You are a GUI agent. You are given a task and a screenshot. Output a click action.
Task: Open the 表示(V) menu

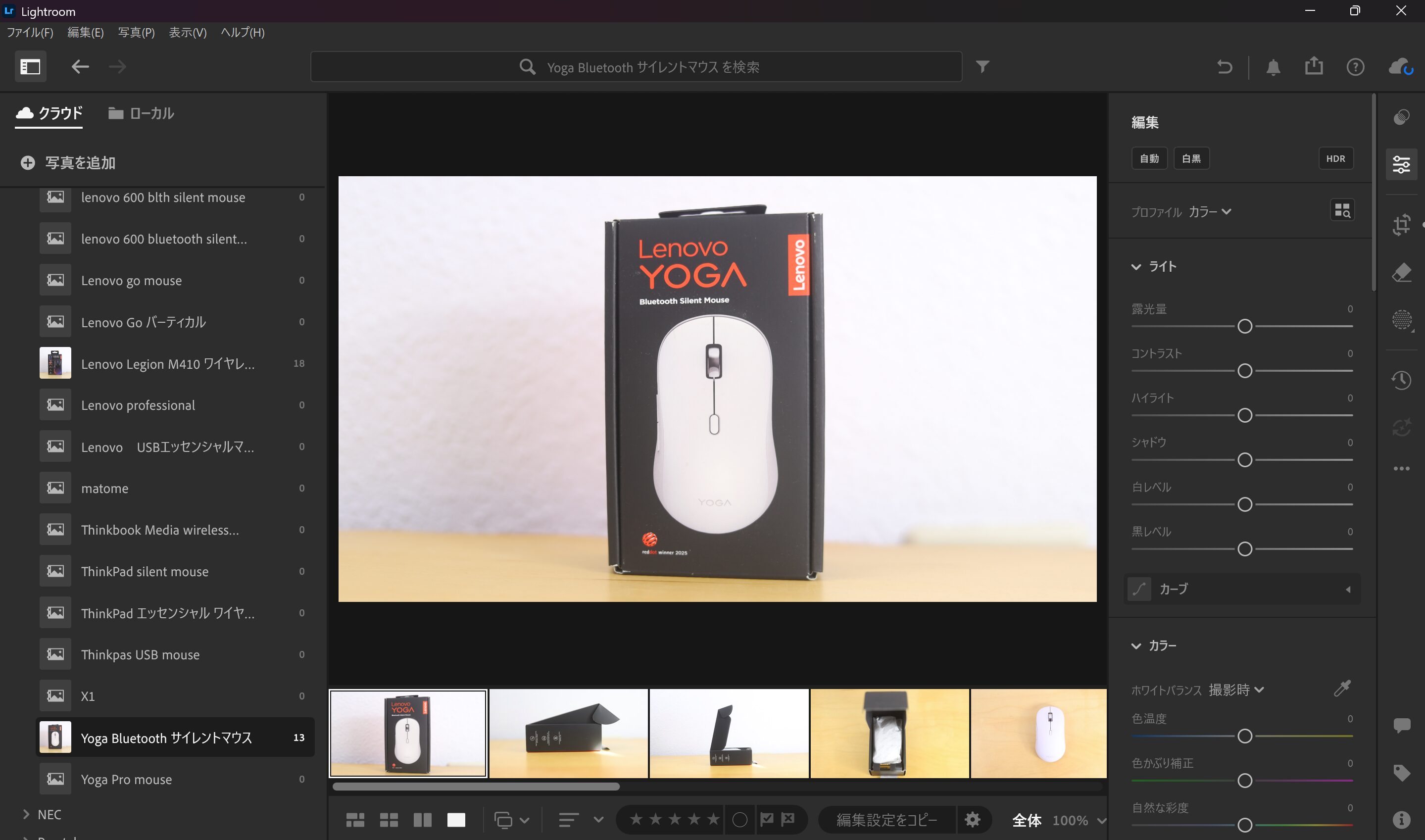[187, 33]
